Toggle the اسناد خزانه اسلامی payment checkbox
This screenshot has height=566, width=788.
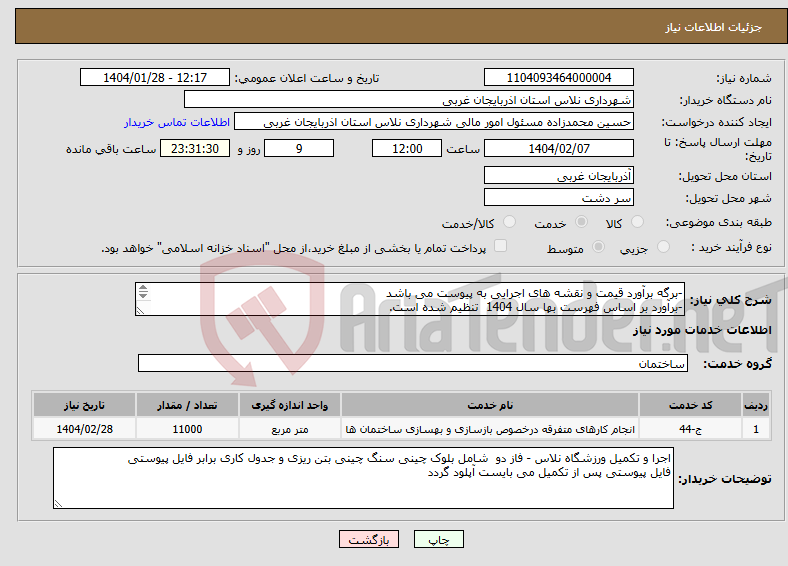pyautogui.click(x=500, y=246)
